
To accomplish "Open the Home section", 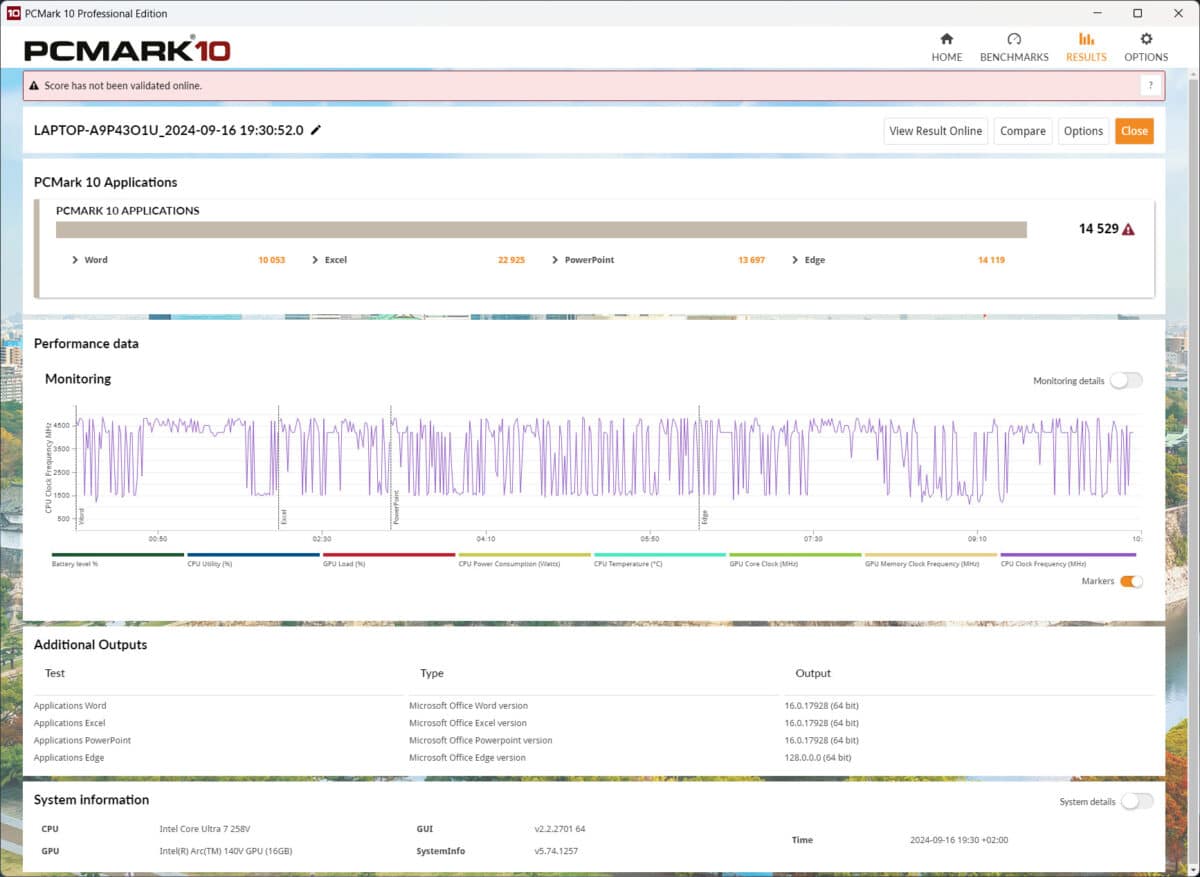I will point(946,47).
